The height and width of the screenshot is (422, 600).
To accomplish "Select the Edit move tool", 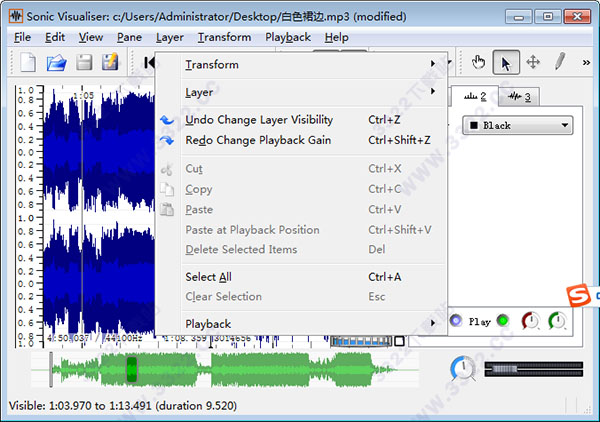I will (533, 62).
